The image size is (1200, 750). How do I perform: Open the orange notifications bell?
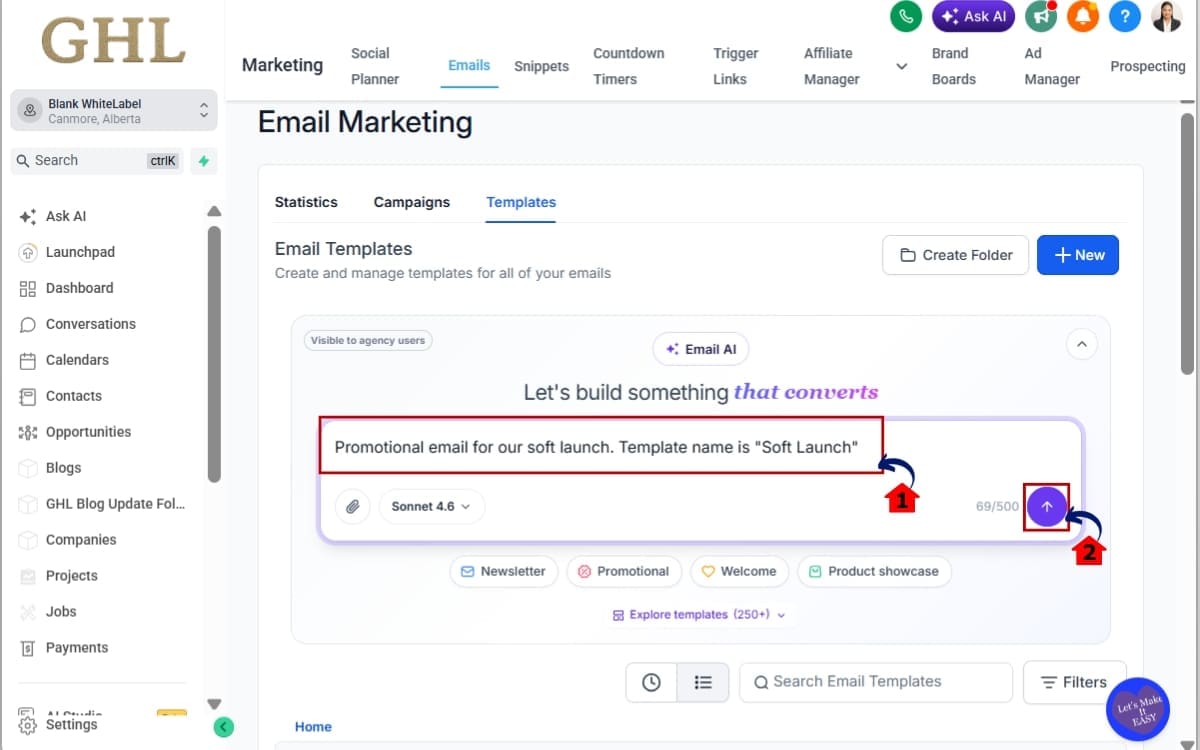[1082, 16]
